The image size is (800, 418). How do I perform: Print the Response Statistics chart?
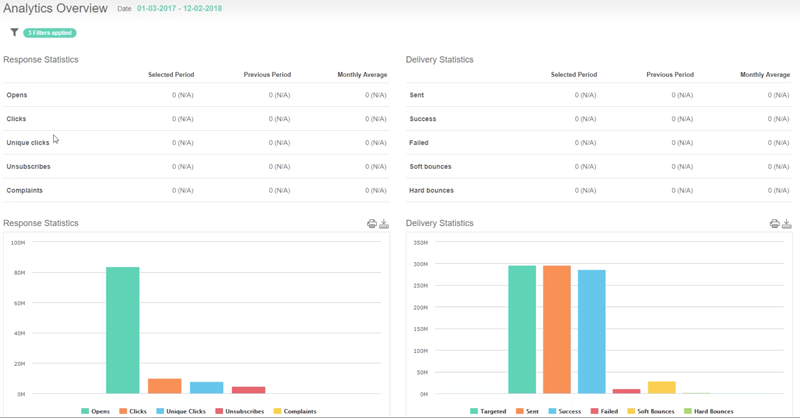372,224
